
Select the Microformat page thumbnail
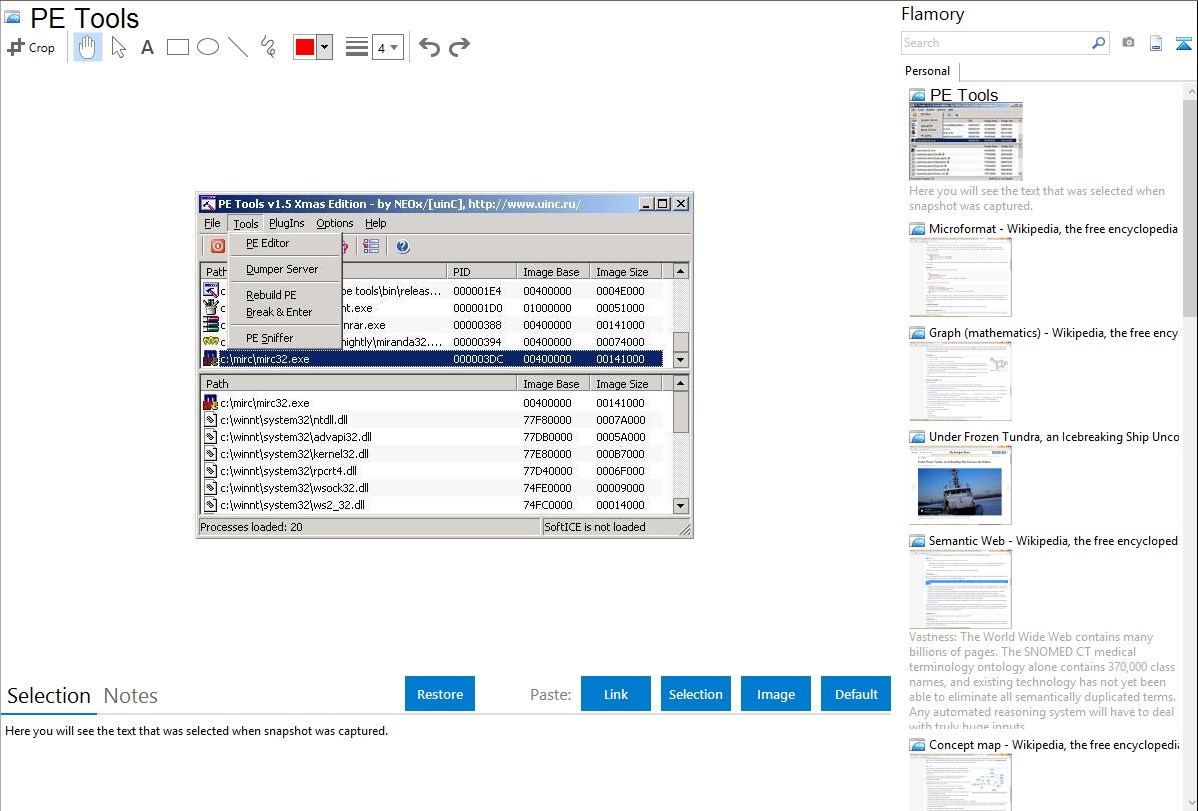click(x=960, y=277)
